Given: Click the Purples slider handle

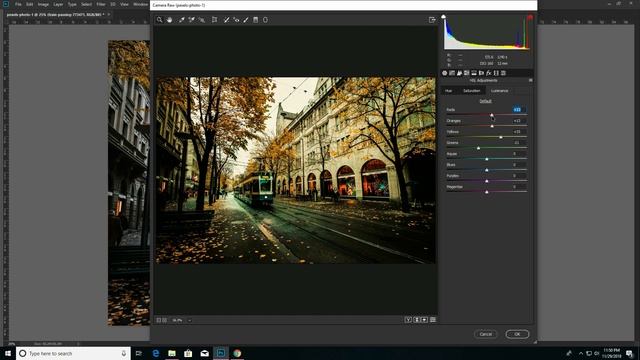Looking at the screenshot, I should tap(487, 181).
